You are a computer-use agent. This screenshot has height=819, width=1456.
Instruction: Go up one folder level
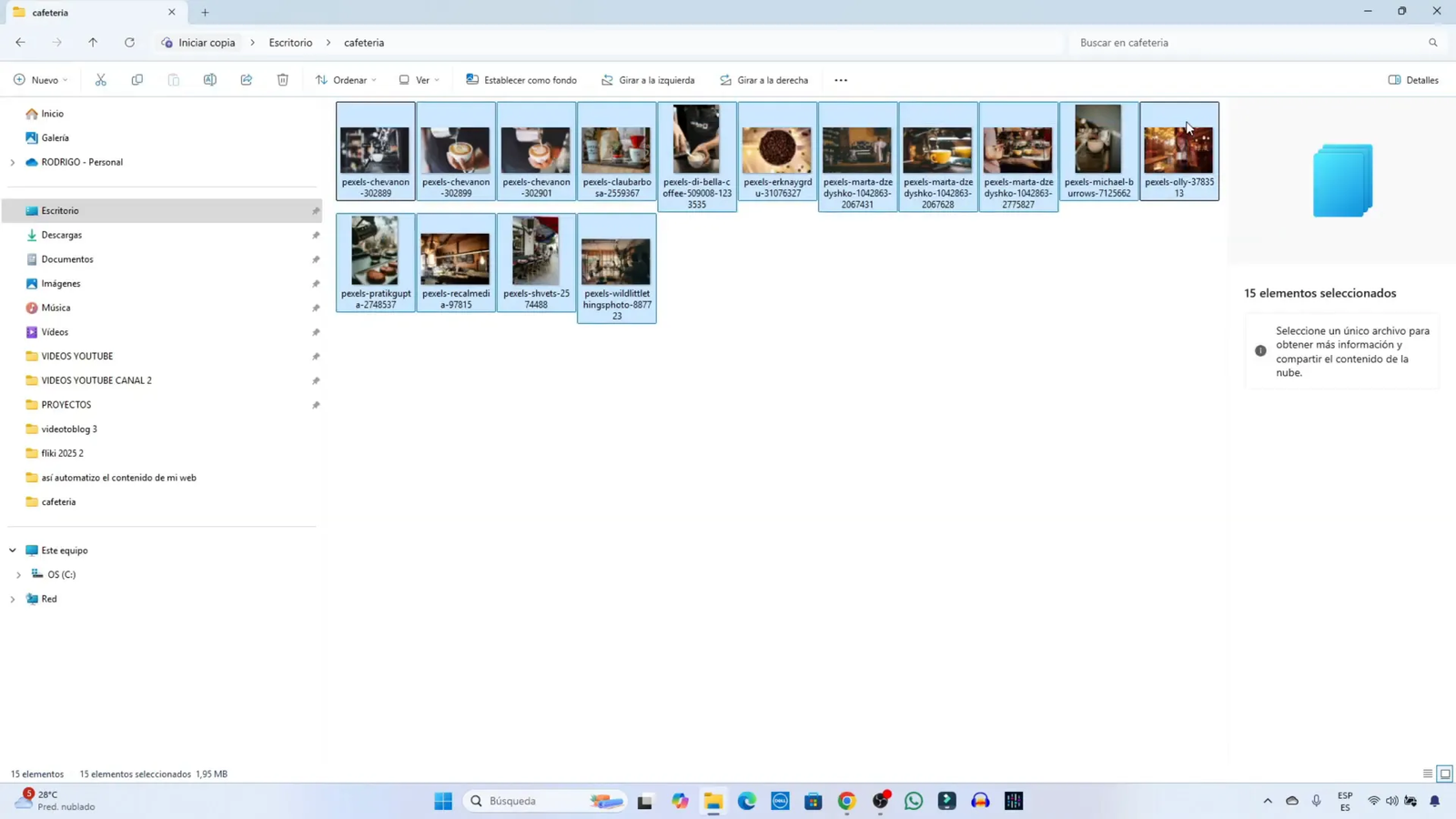[x=93, y=43]
